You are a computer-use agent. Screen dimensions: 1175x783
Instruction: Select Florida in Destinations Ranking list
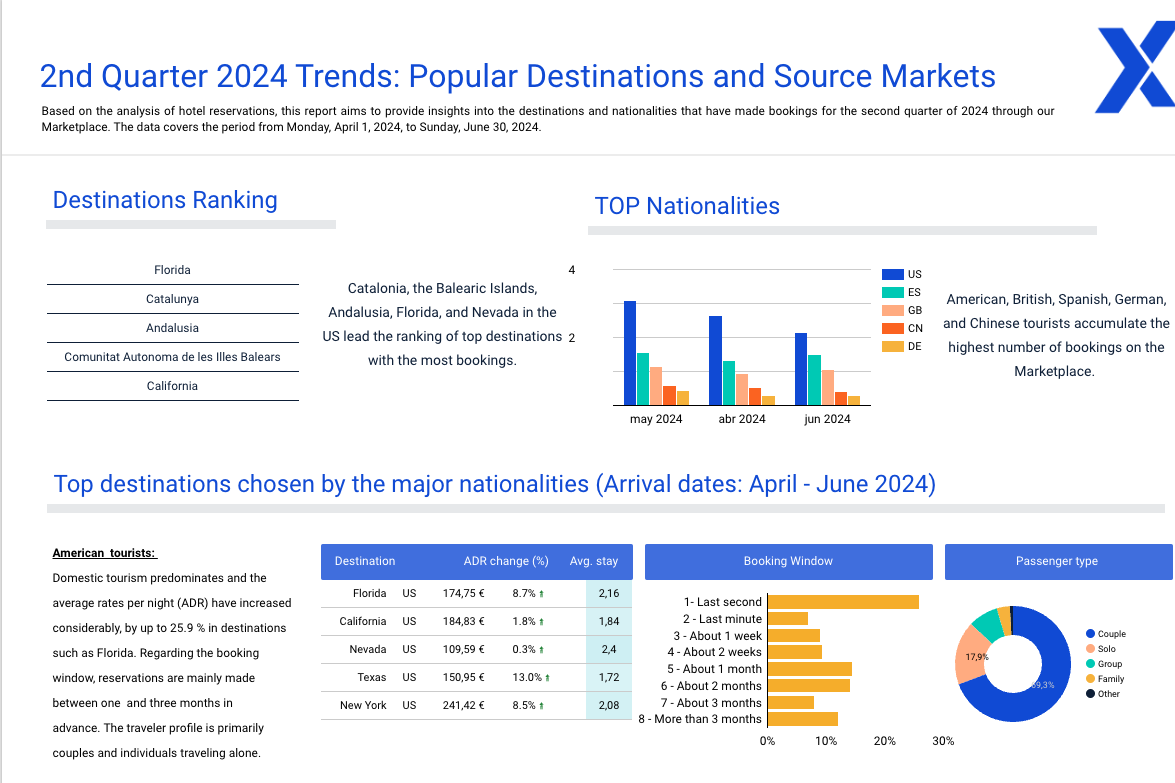tap(172, 270)
